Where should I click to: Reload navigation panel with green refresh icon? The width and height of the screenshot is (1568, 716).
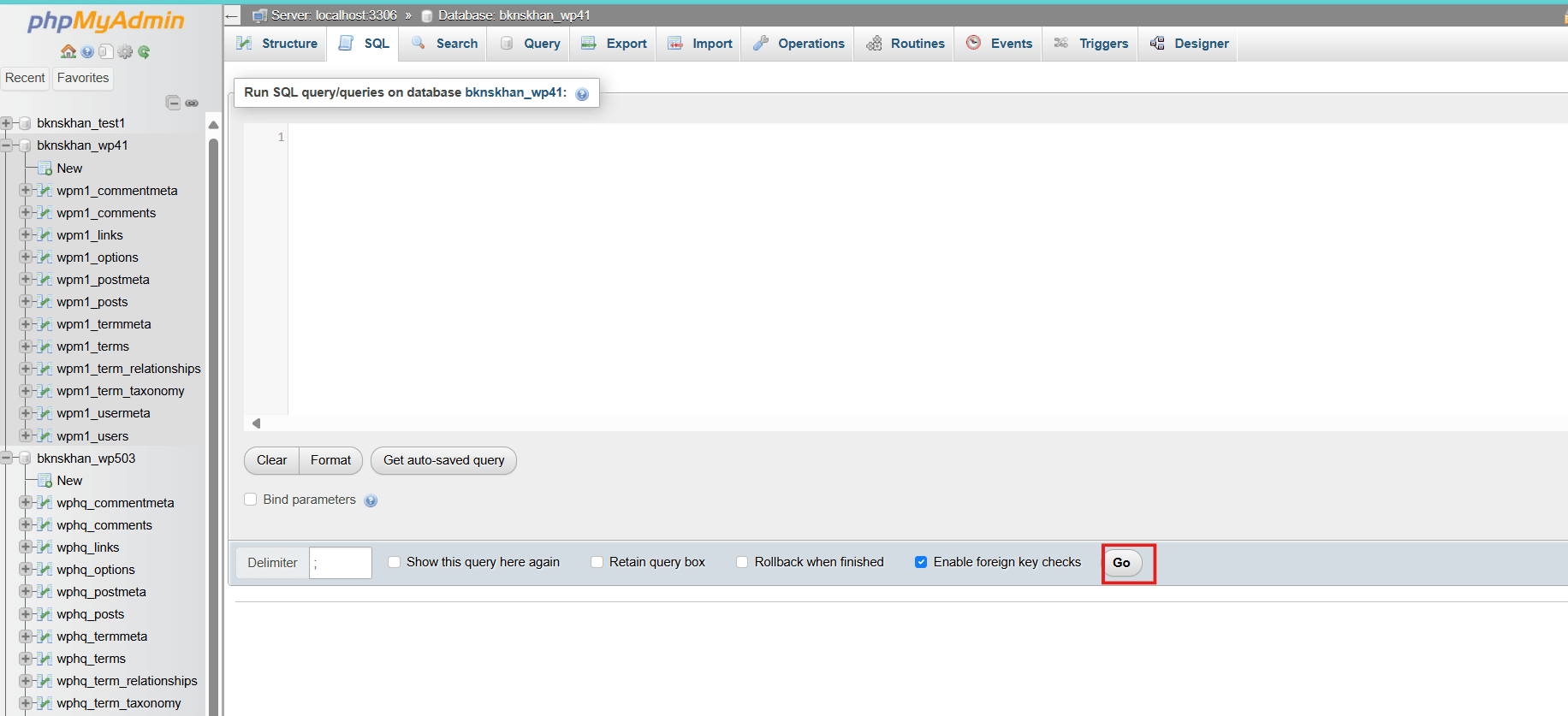tap(144, 52)
